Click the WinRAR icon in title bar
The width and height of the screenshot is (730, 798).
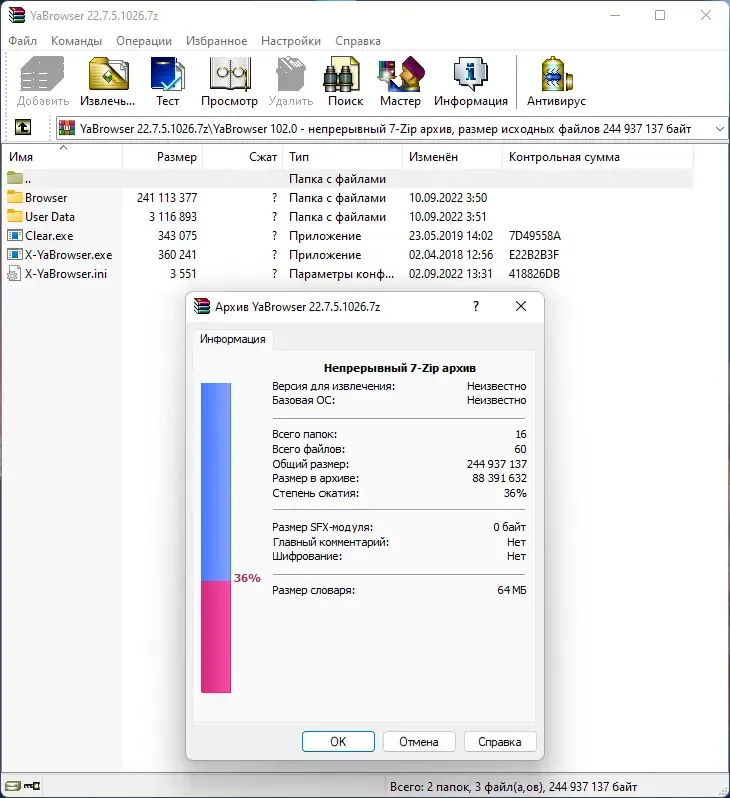[17, 15]
